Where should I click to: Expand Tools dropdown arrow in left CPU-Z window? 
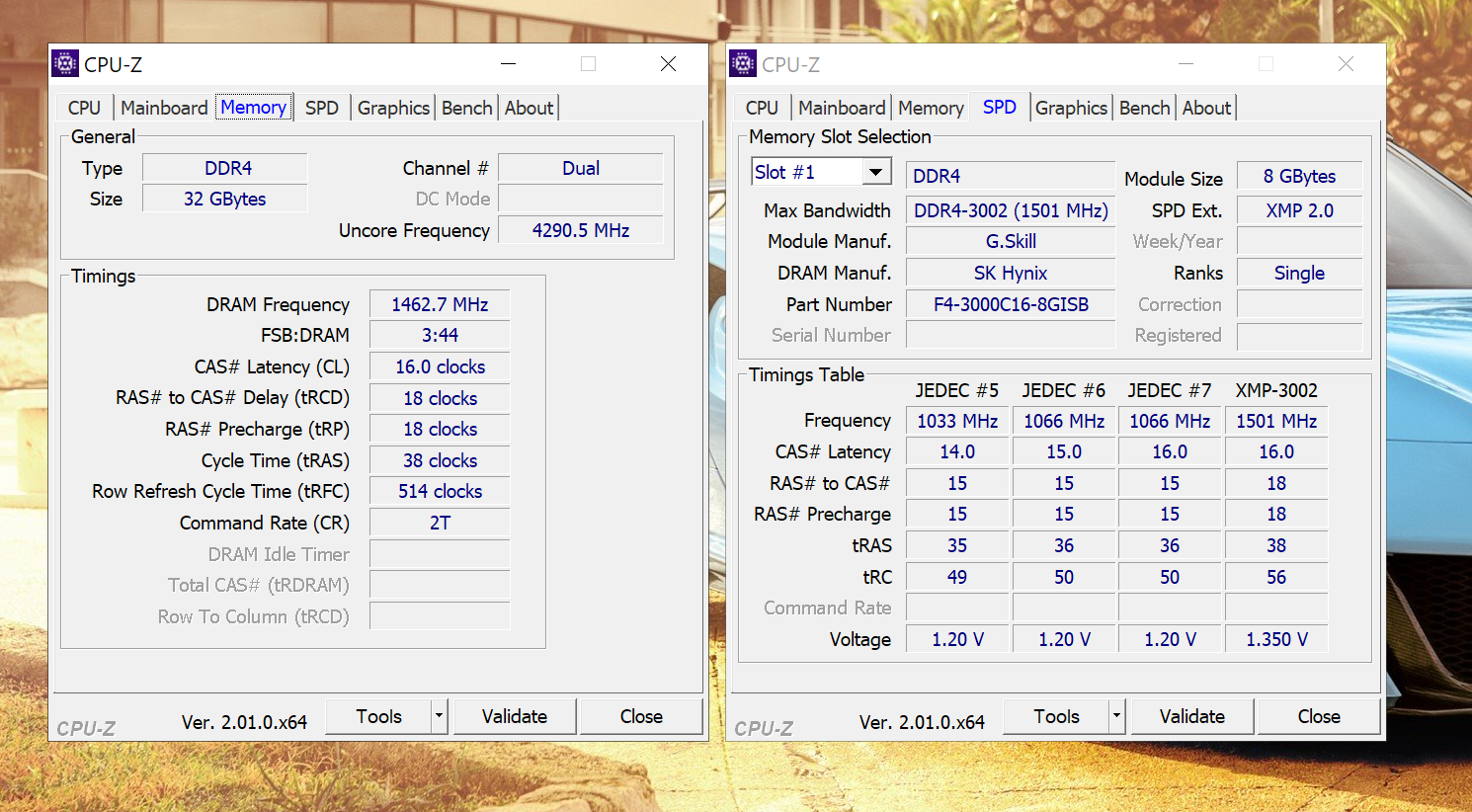click(x=440, y=716)
